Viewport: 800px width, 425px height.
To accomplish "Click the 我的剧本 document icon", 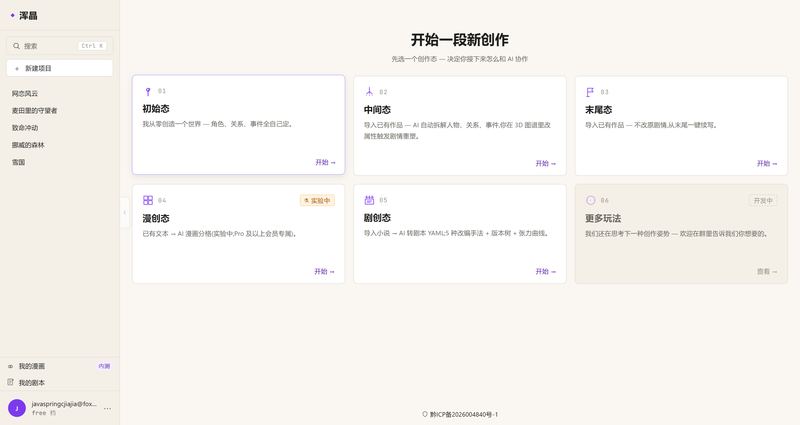I will (10, 382).
